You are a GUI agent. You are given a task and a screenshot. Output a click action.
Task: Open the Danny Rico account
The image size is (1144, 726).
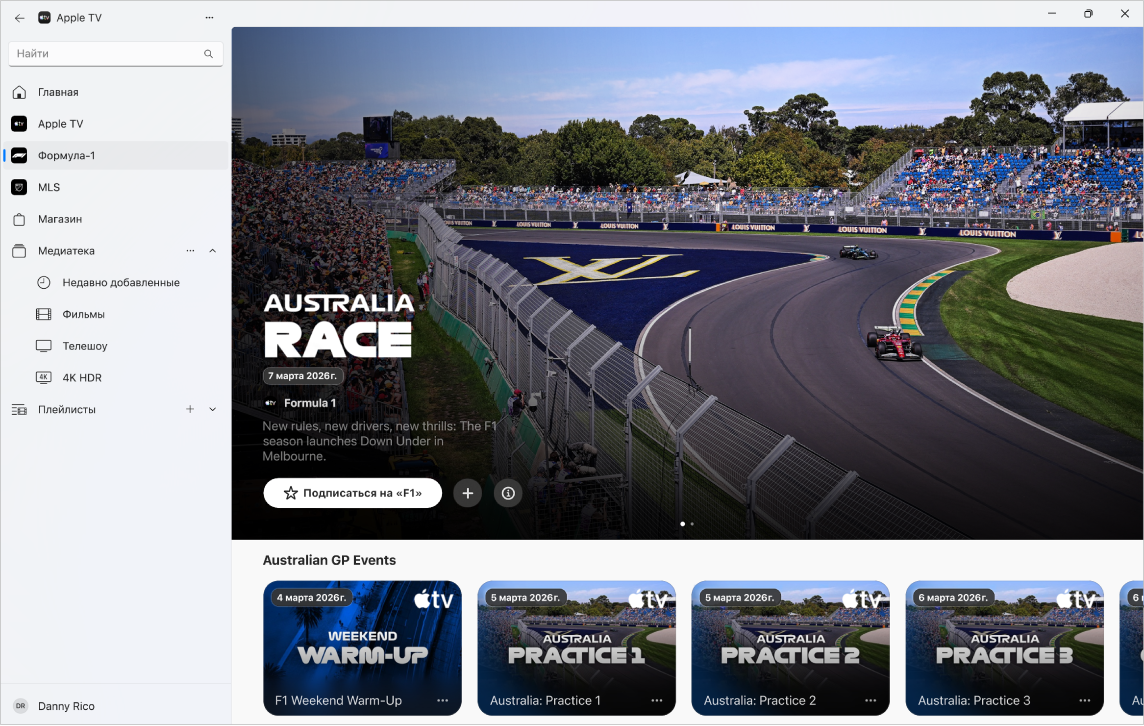[x=115, y=706]
